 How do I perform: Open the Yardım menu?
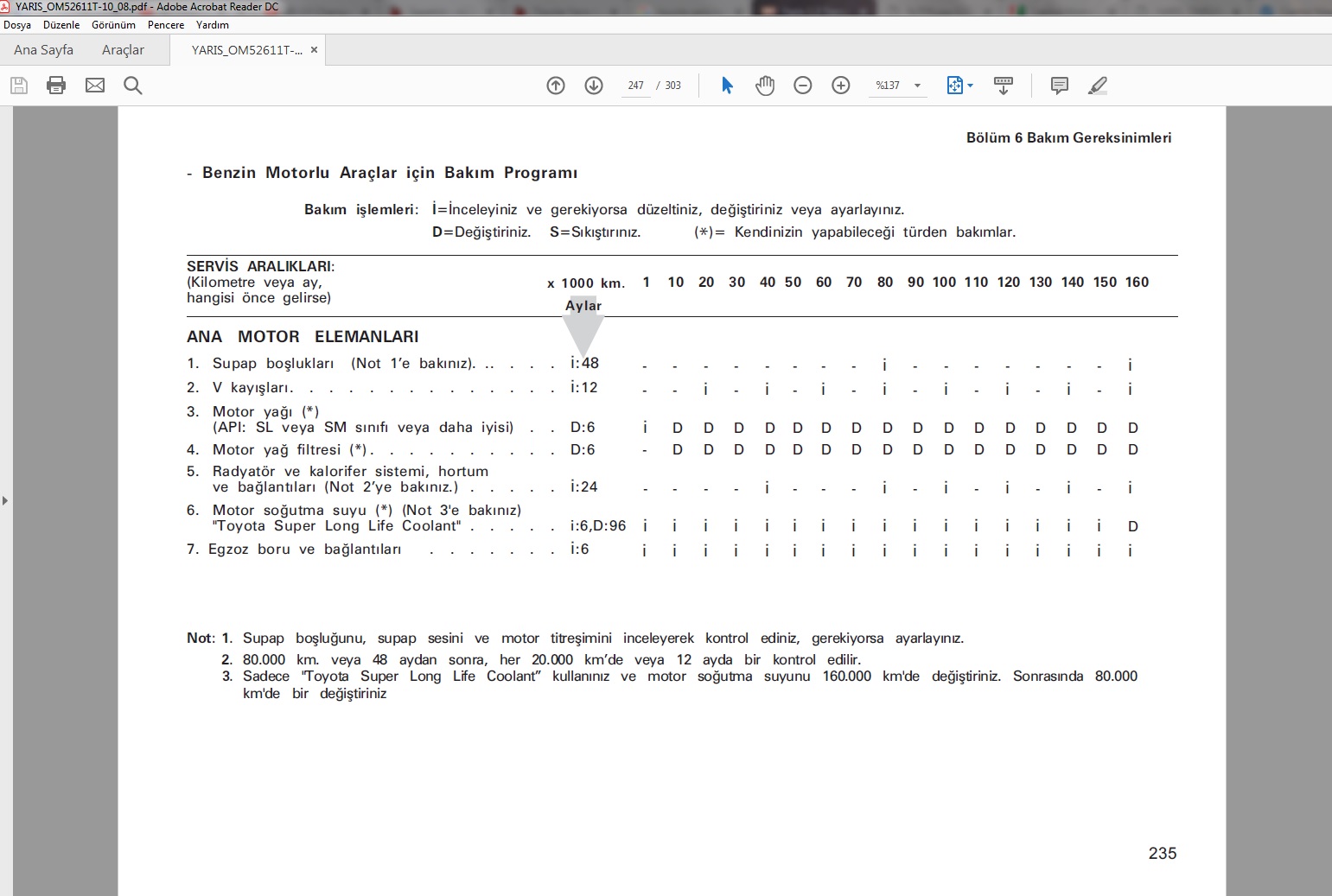pyautogui.click(x=213, y=25)
